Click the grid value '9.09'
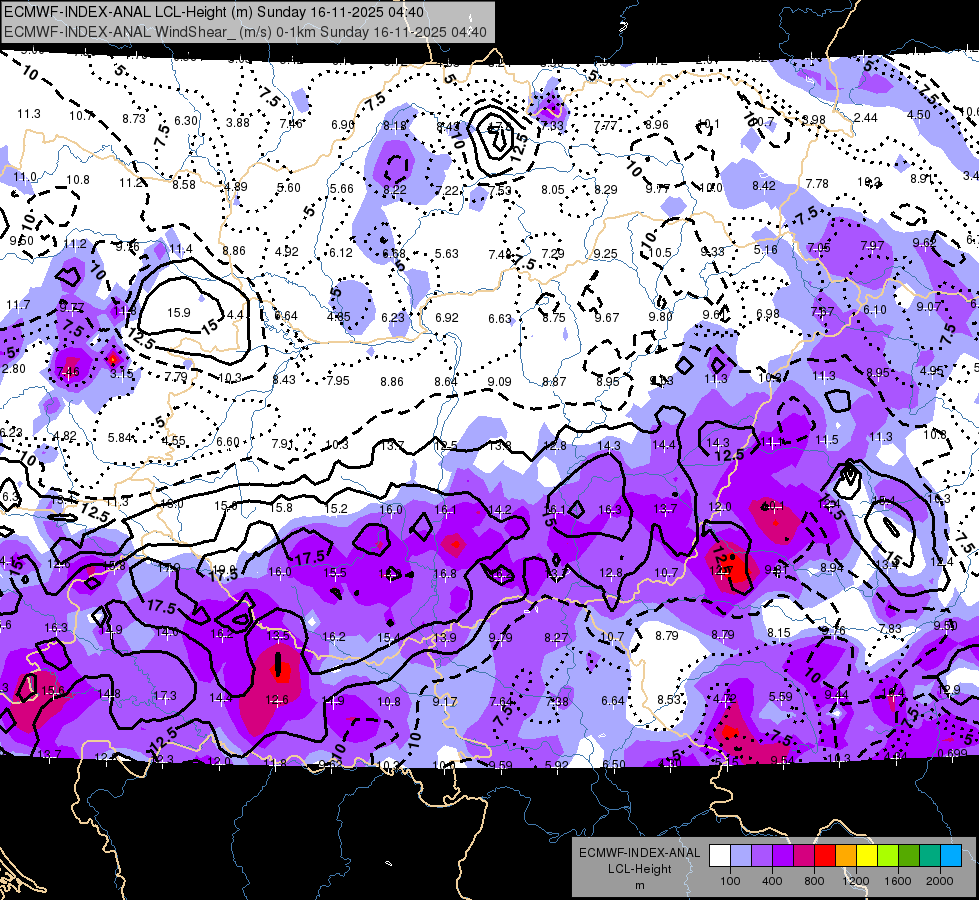Viewport: 979px width, 900px height. [499, 381]
